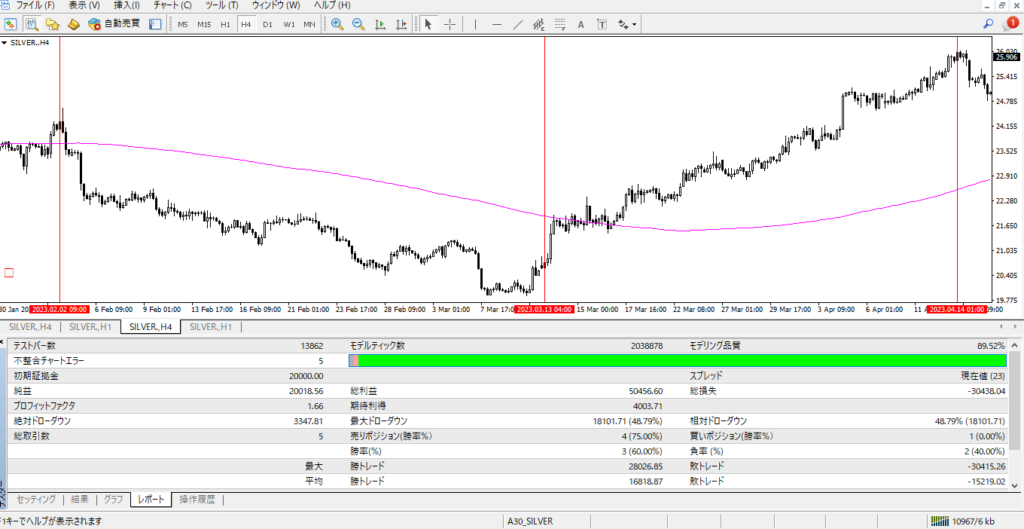Switch timeframe to D1
This screenshot has width=1024, height=529.
tap(267, 24)
